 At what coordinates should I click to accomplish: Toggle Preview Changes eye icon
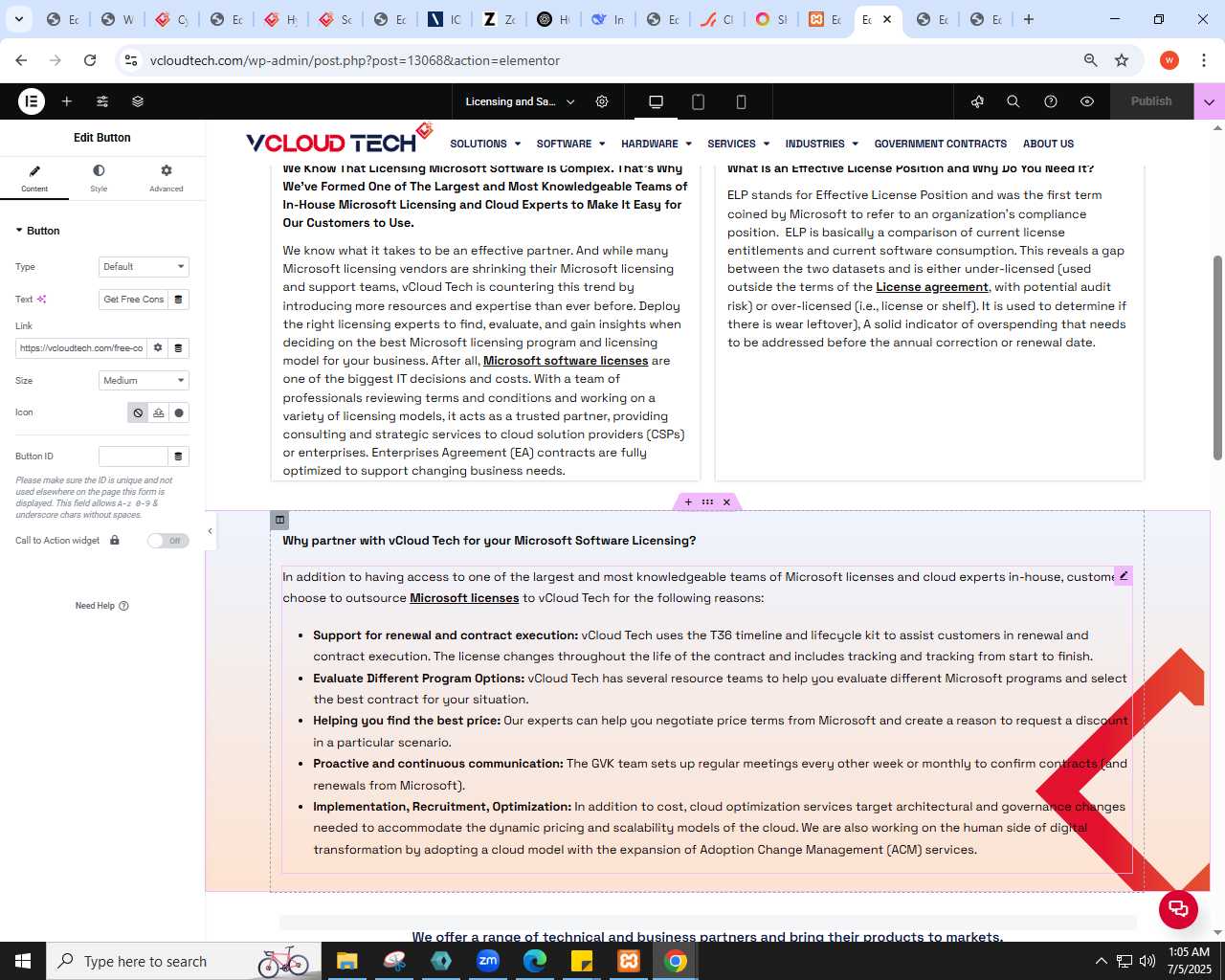(1087, 101)
